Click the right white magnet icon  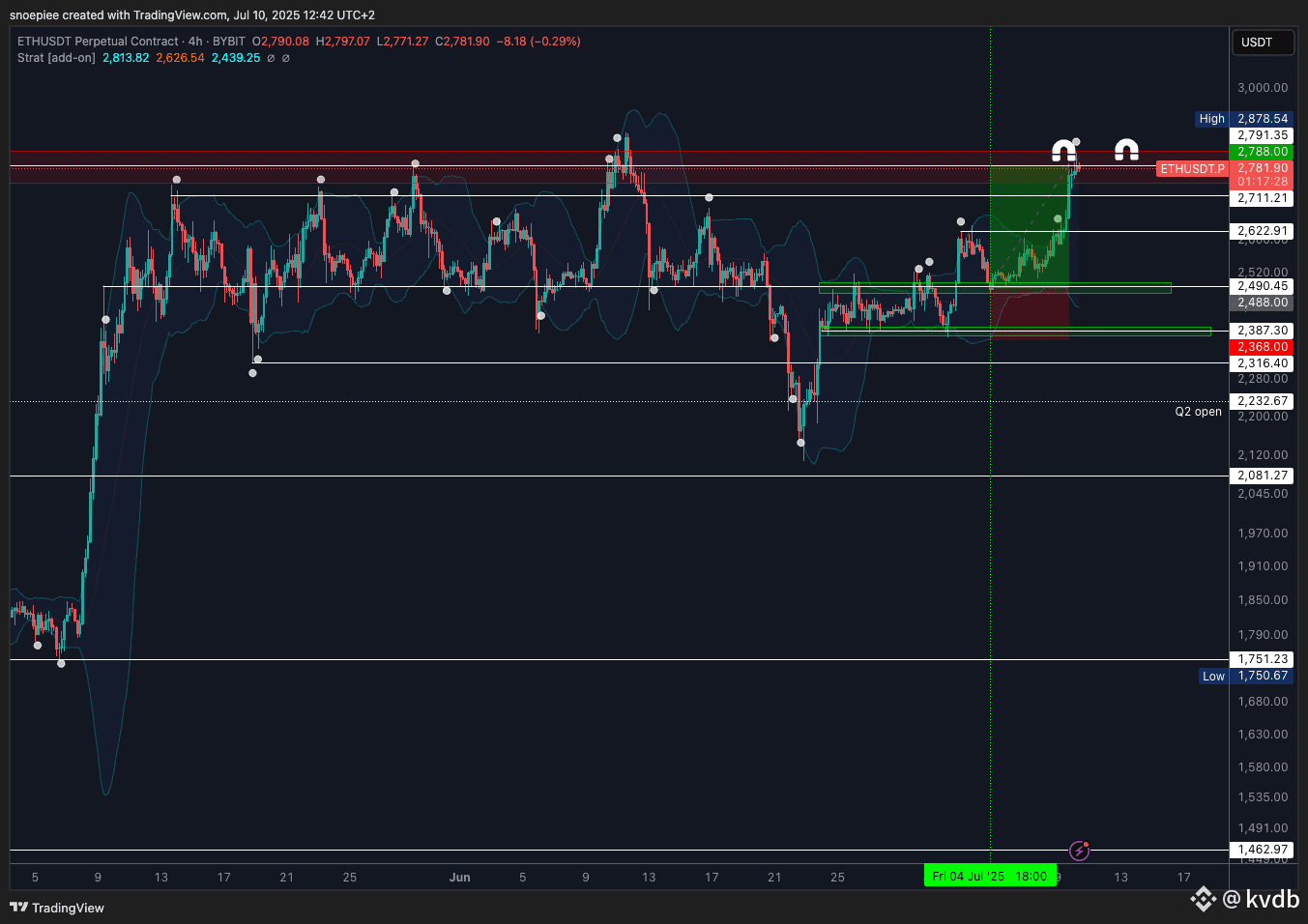pyautogui.click(x=1126, y=150)
